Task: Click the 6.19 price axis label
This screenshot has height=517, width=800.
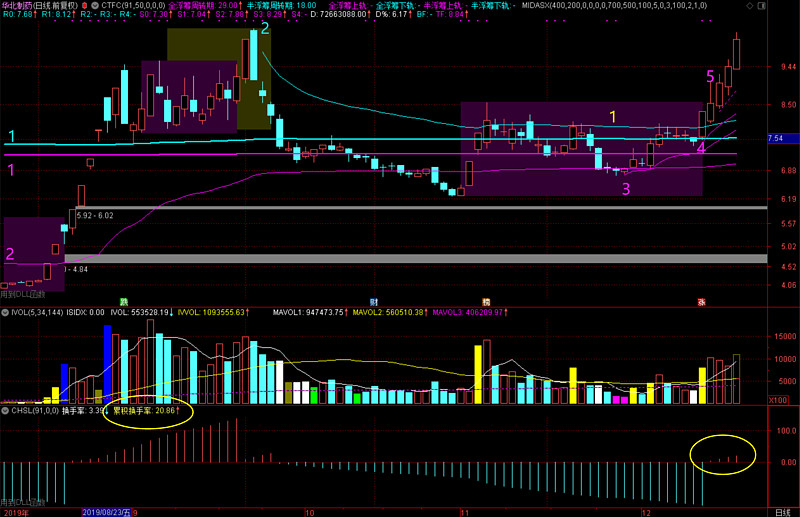Action: 789,199
